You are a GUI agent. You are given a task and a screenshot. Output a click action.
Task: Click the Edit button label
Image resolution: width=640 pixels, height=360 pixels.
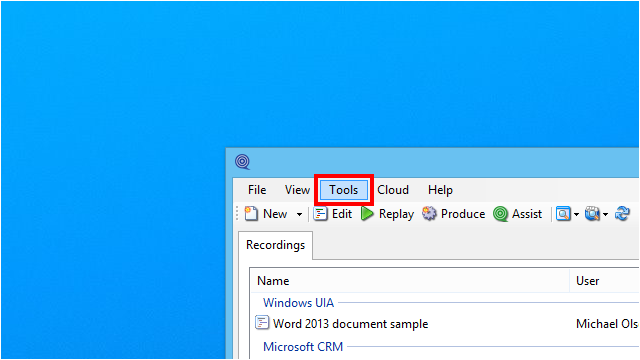(342, 214)
